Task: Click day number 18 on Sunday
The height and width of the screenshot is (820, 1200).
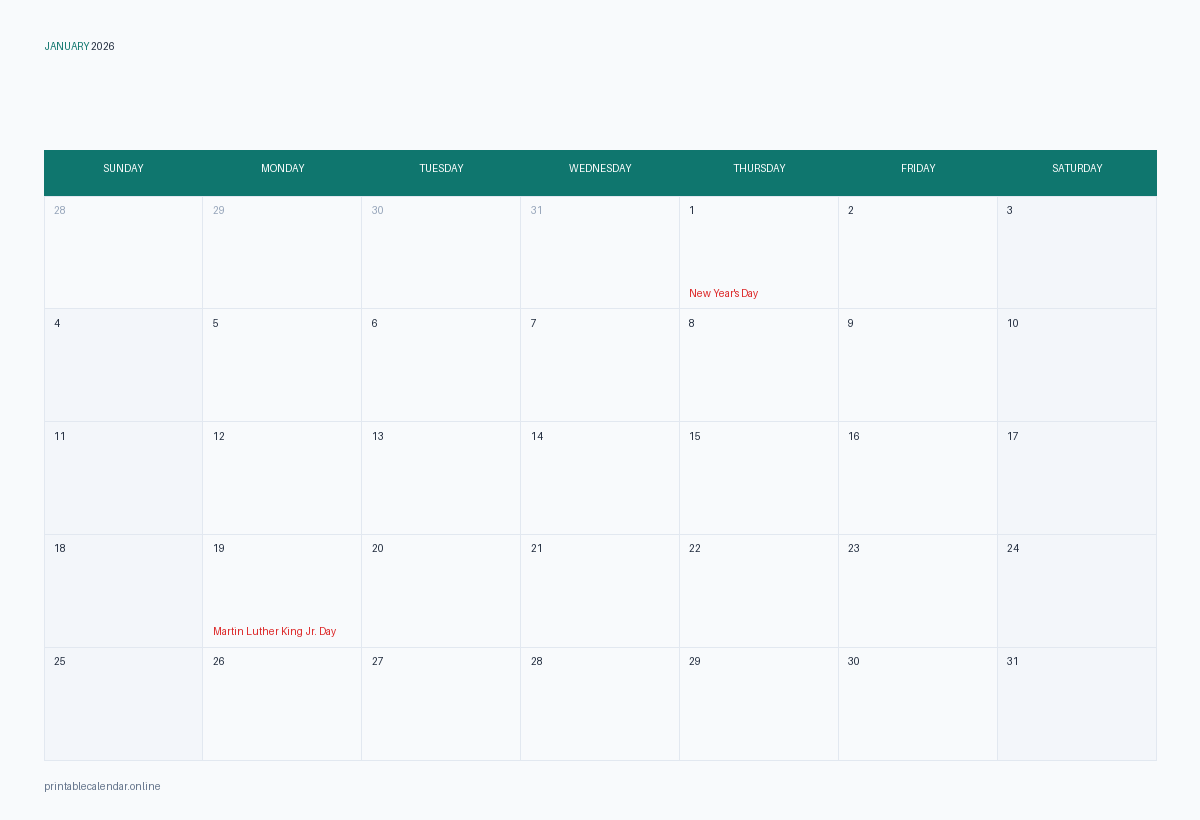Action: pyautogui.click(x=60, y=548)
